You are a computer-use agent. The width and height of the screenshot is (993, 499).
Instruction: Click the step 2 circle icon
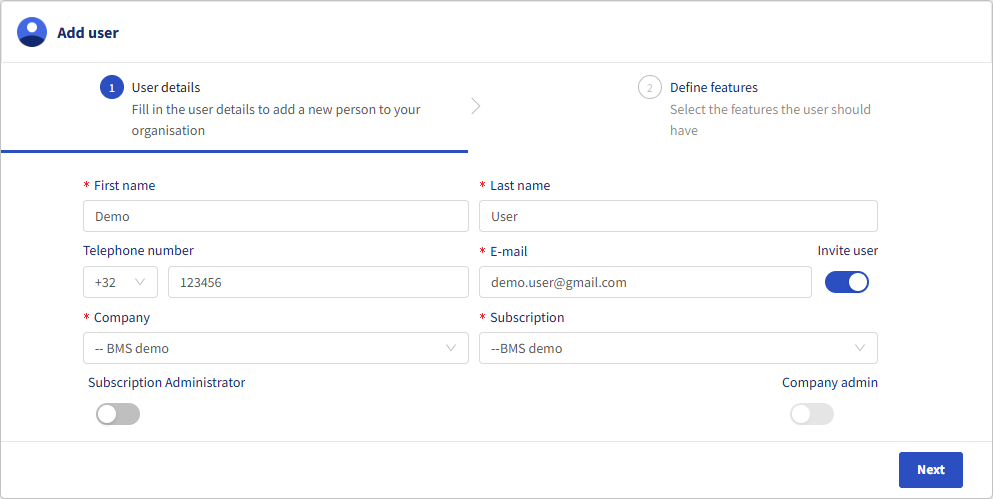click(x=649, y=88)
